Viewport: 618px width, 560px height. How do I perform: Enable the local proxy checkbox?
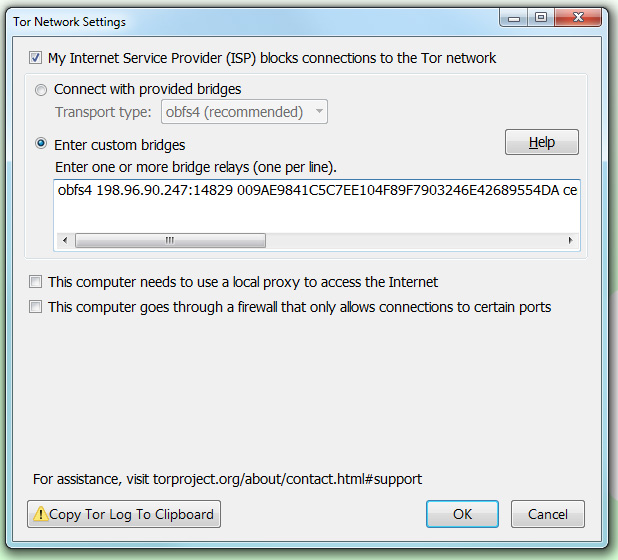coord(35,282)
